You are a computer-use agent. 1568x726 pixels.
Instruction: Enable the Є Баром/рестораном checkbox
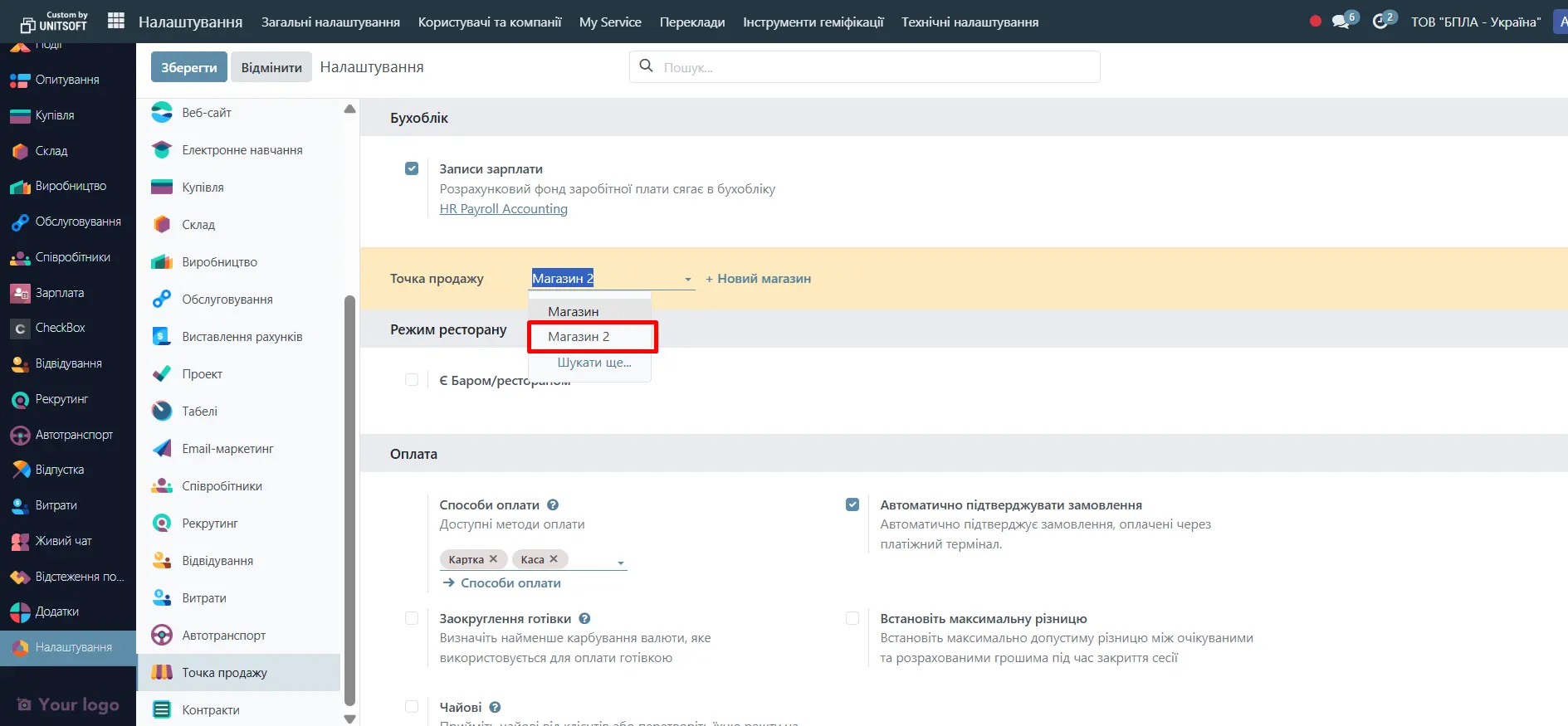coord(412,380)
